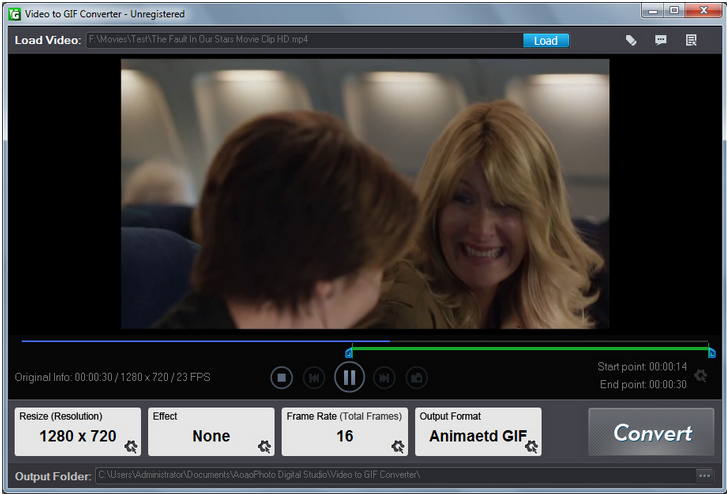
Task: Click the gear icon in Output Format box
Action: point(531,446)
